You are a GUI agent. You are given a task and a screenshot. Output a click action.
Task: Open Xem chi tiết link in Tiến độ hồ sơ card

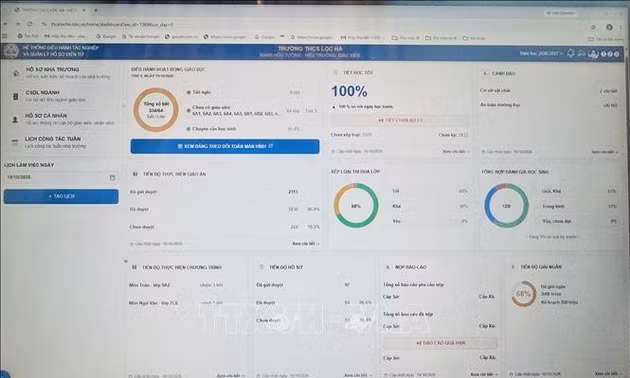pyautogui.click(x=358, y=375)
